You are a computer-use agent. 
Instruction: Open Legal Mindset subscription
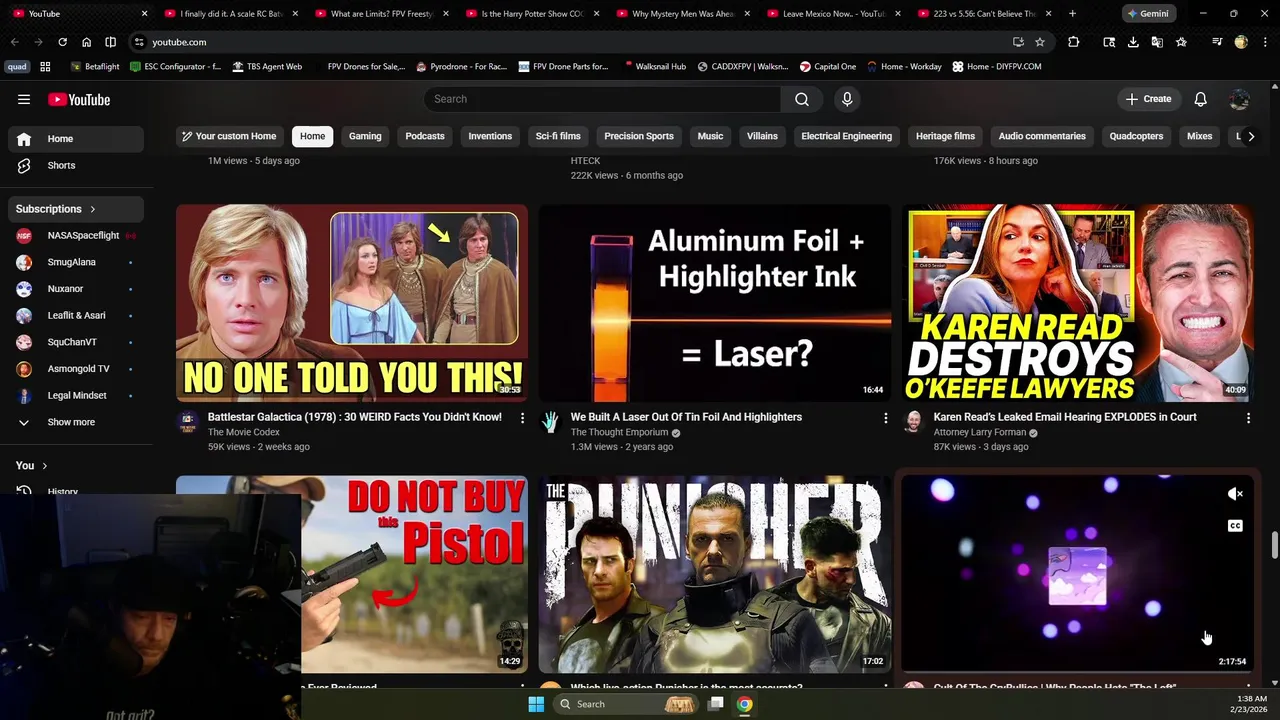76,395
